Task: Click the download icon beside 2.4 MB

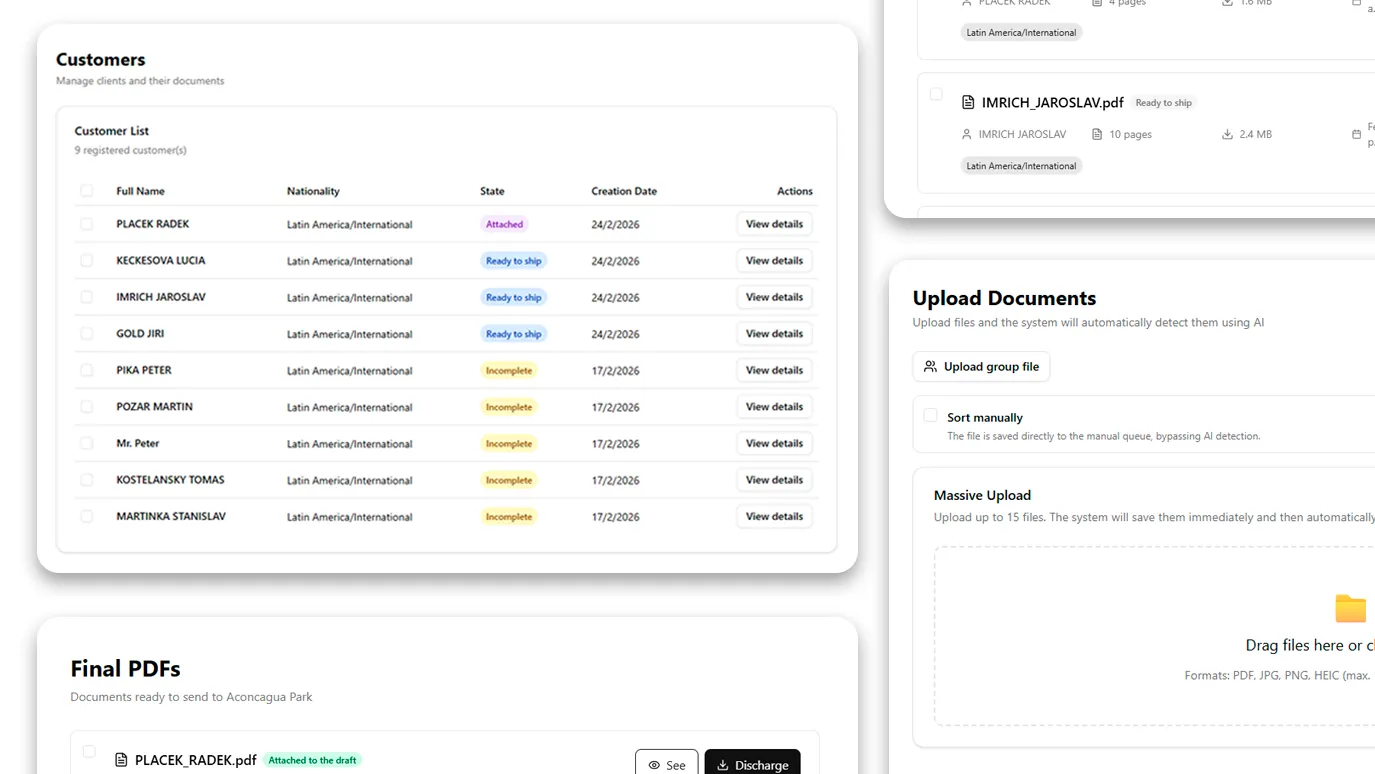Action: point(1227,134)
